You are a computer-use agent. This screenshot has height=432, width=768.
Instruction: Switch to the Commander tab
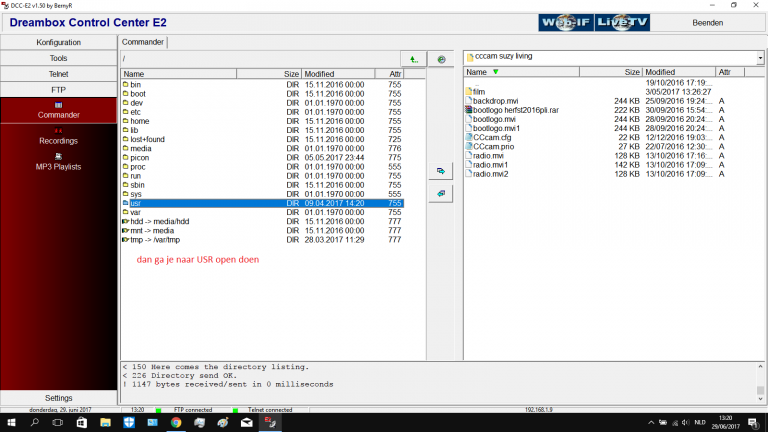[143, 42]
